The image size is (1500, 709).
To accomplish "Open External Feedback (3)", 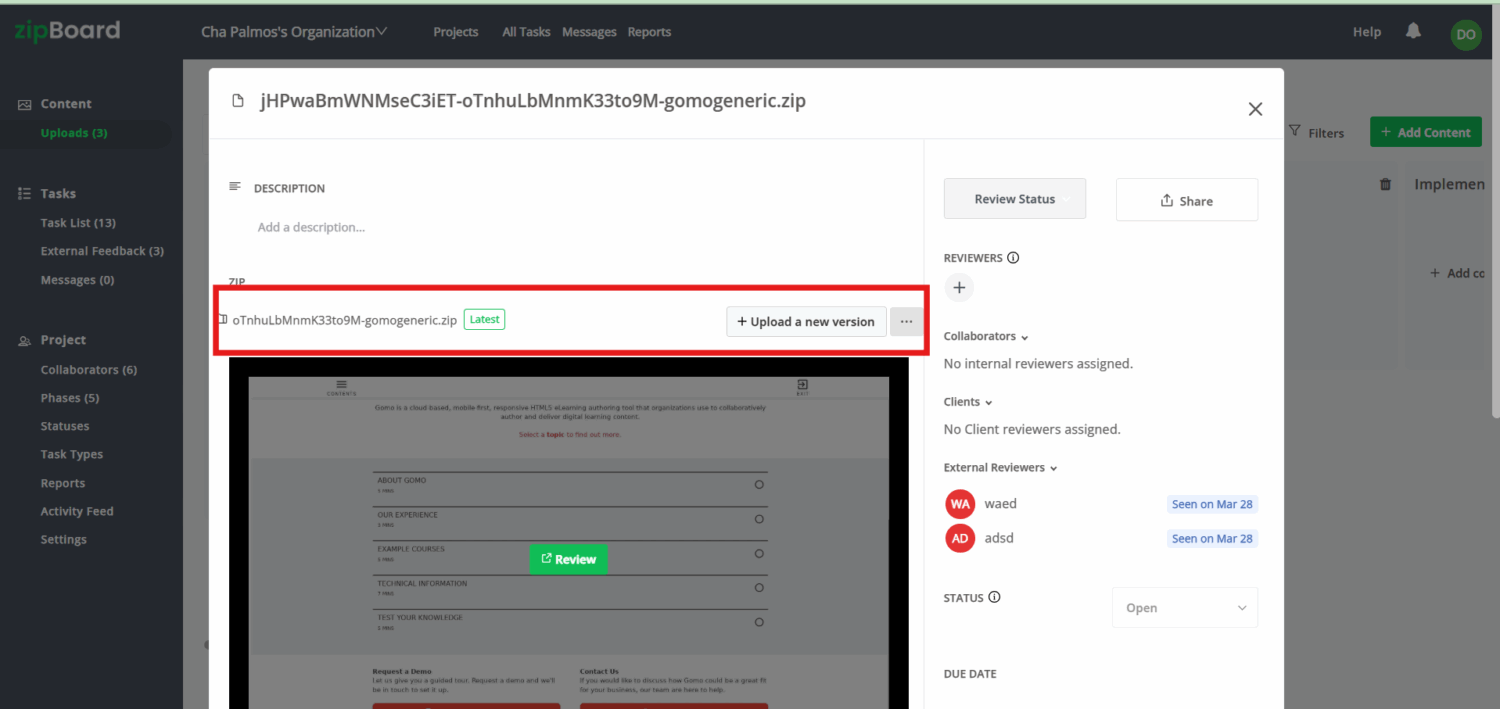I will pyautogui.click(x=102, y=251).
